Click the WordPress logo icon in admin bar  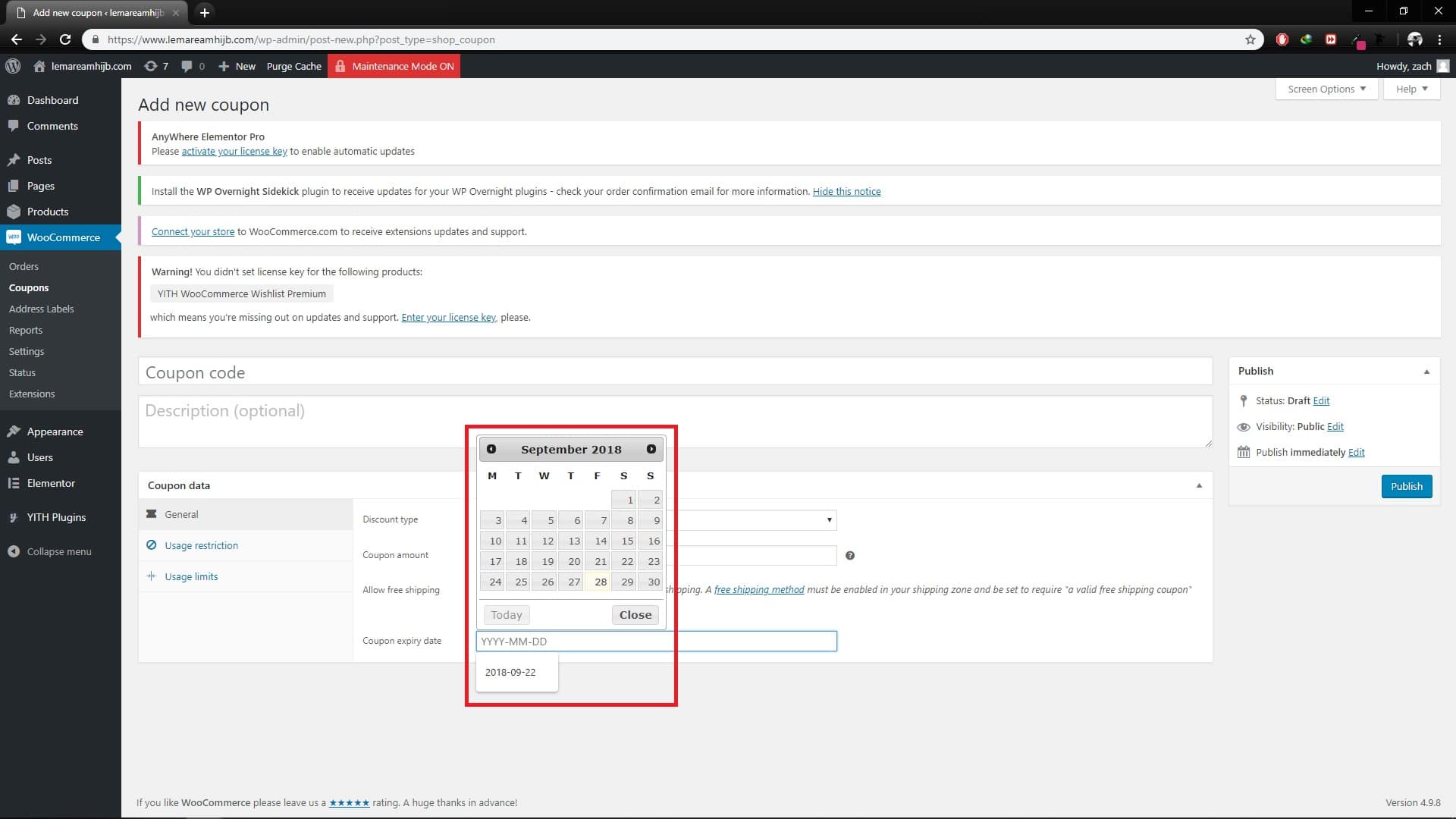[13, 66]
